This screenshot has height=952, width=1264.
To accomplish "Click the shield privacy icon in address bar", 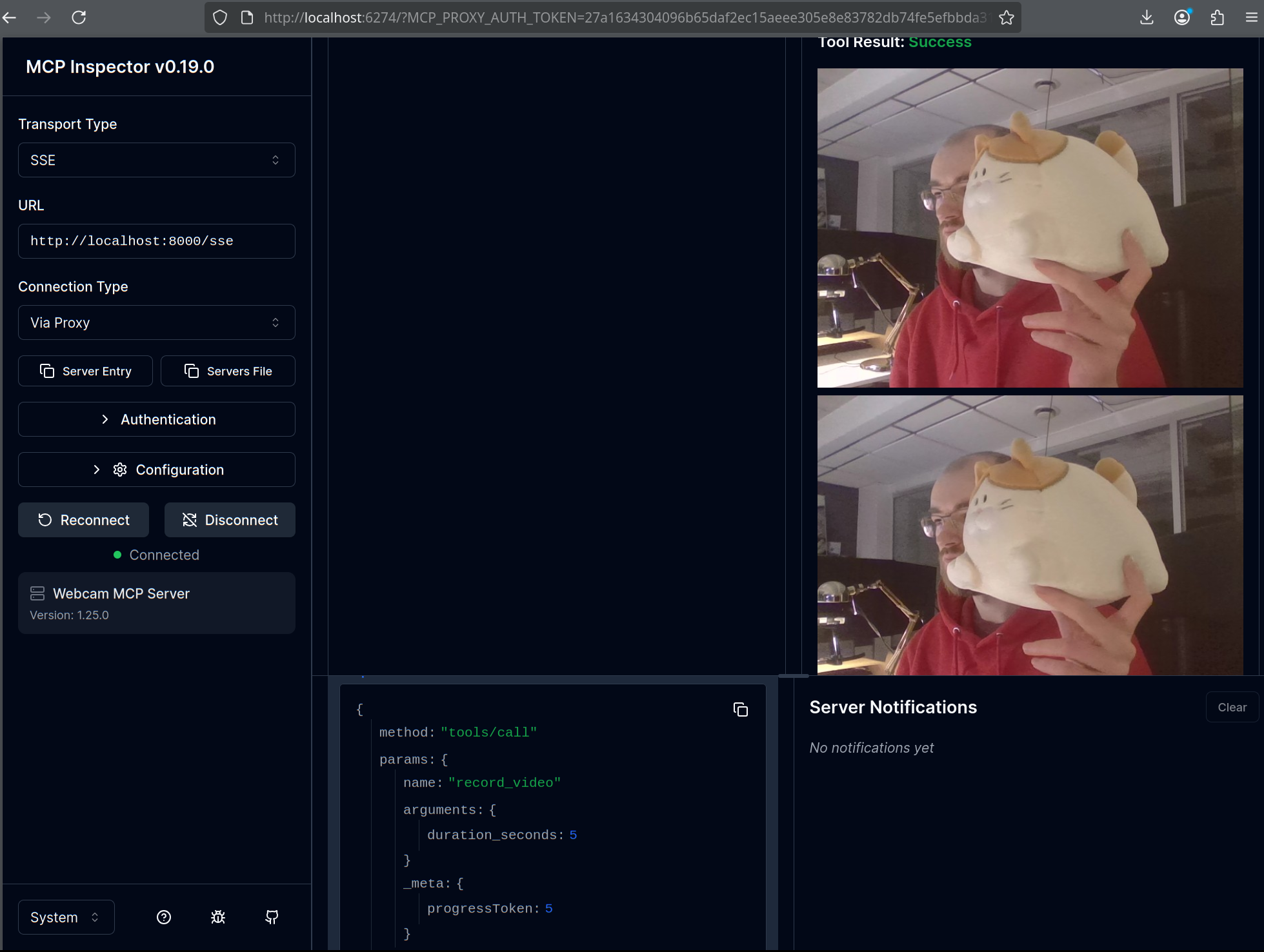I will pos(219,17).
